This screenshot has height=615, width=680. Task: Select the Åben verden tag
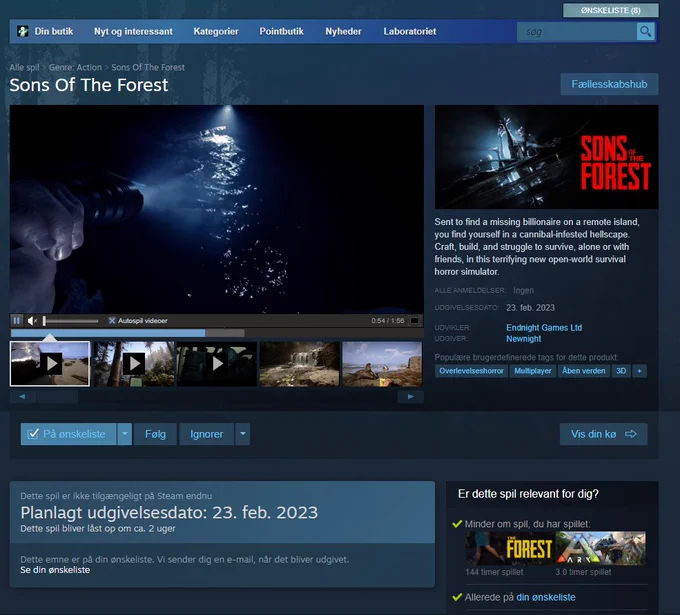click(583, 371)
